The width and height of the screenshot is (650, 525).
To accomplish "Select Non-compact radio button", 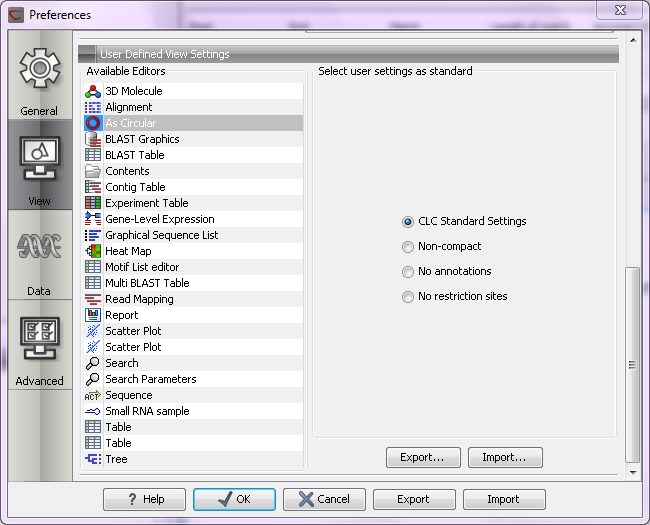I will pyautogui.click(x=408, y=247).
